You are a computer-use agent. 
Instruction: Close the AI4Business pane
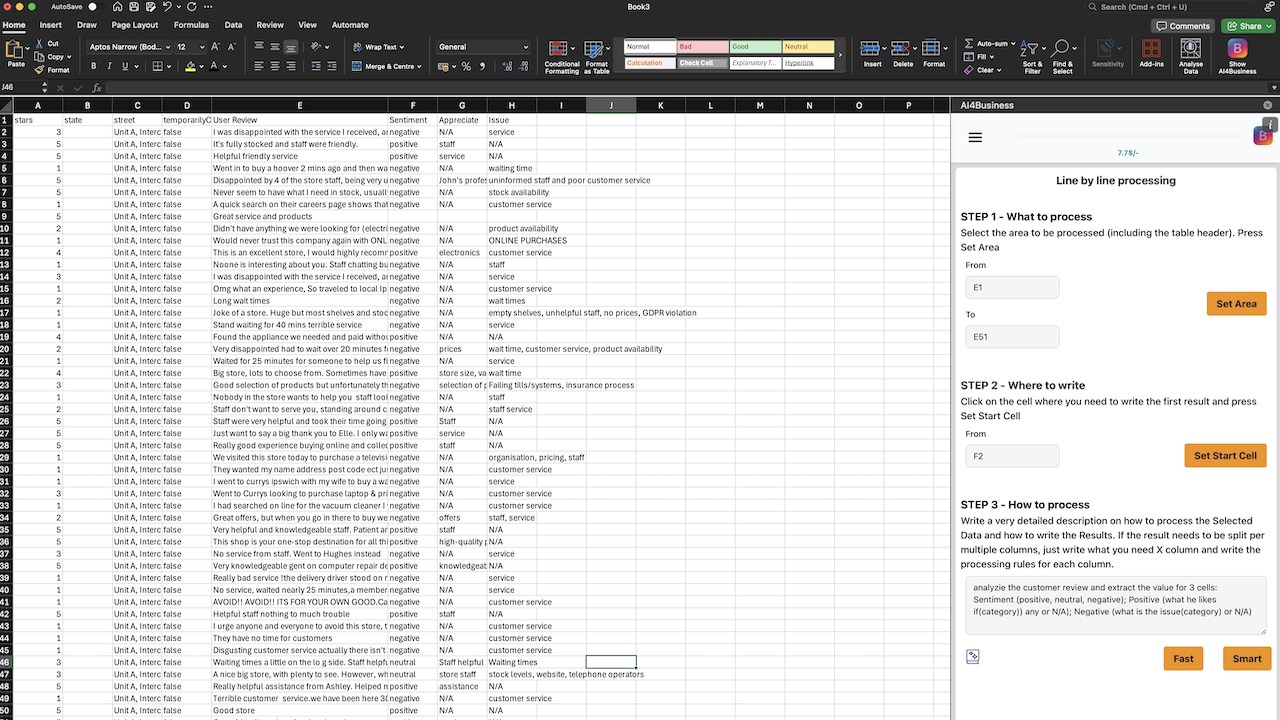tap(1268, 105)
